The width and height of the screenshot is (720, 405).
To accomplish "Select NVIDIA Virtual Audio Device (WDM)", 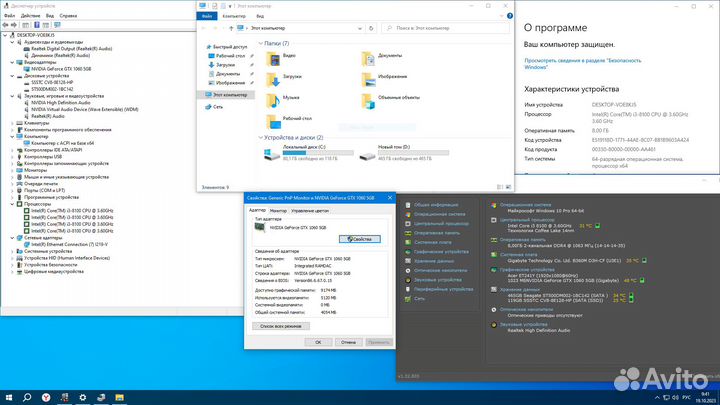I will pos(84,109).
